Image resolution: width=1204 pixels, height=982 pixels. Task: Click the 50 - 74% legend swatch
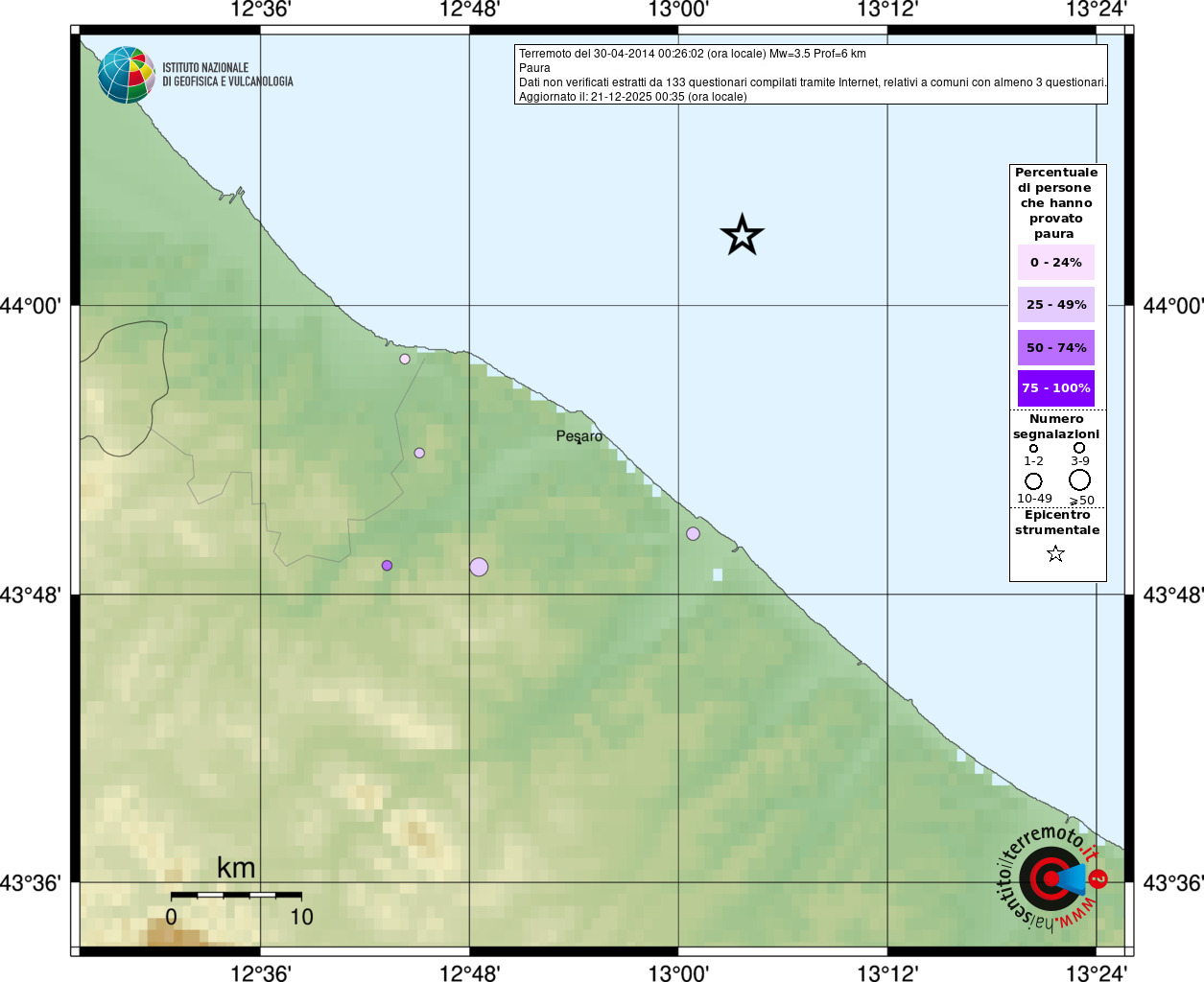(1055, 347)
